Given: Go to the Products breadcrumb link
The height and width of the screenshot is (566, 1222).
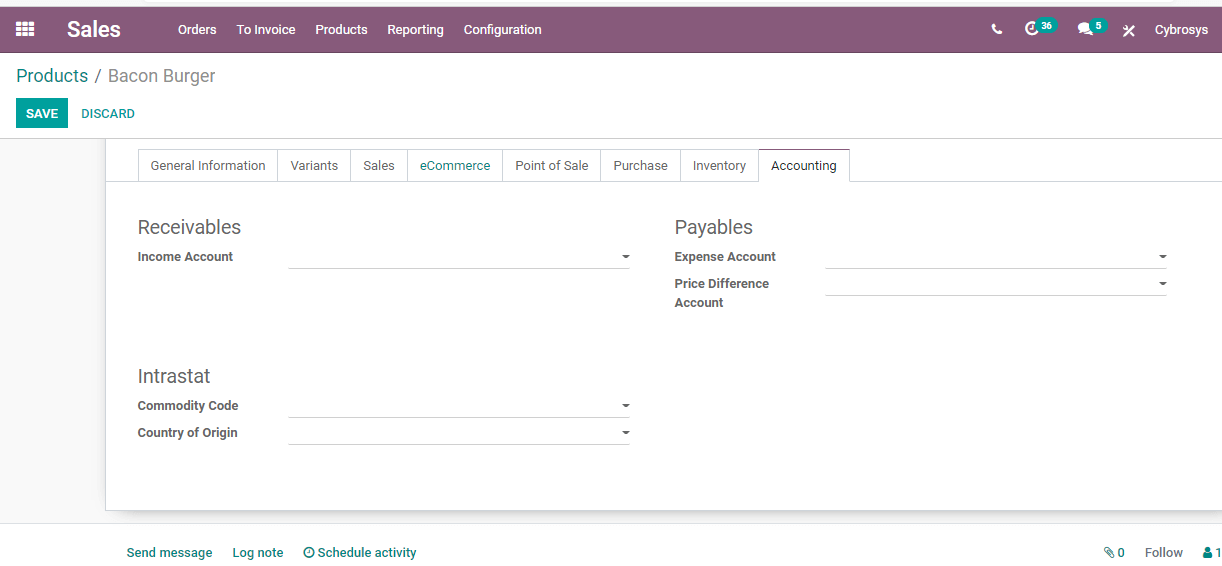Looking at the screenshot, I should click(52, 76).
